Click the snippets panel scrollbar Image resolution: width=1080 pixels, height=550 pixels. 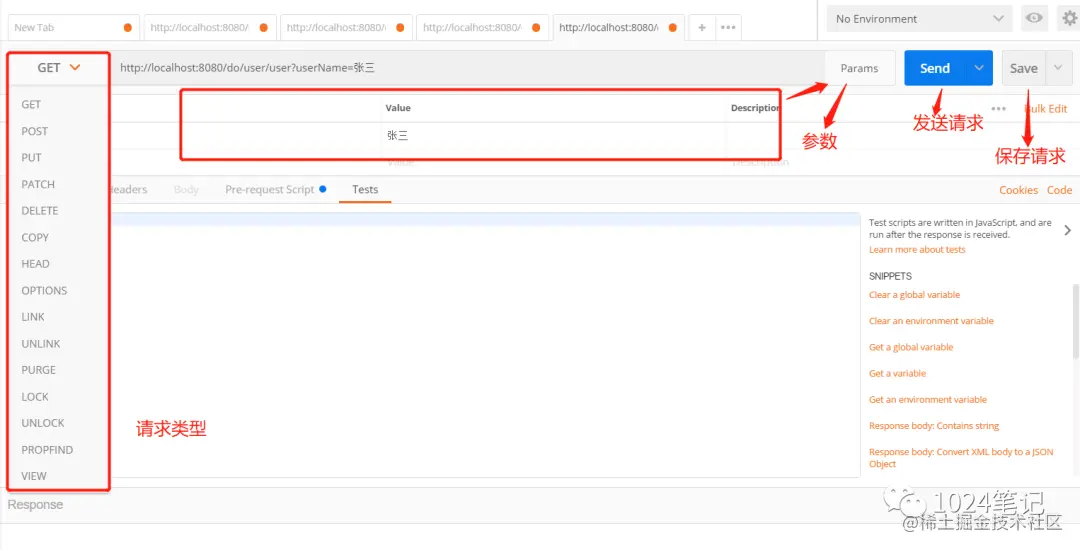pos(1076,320)
